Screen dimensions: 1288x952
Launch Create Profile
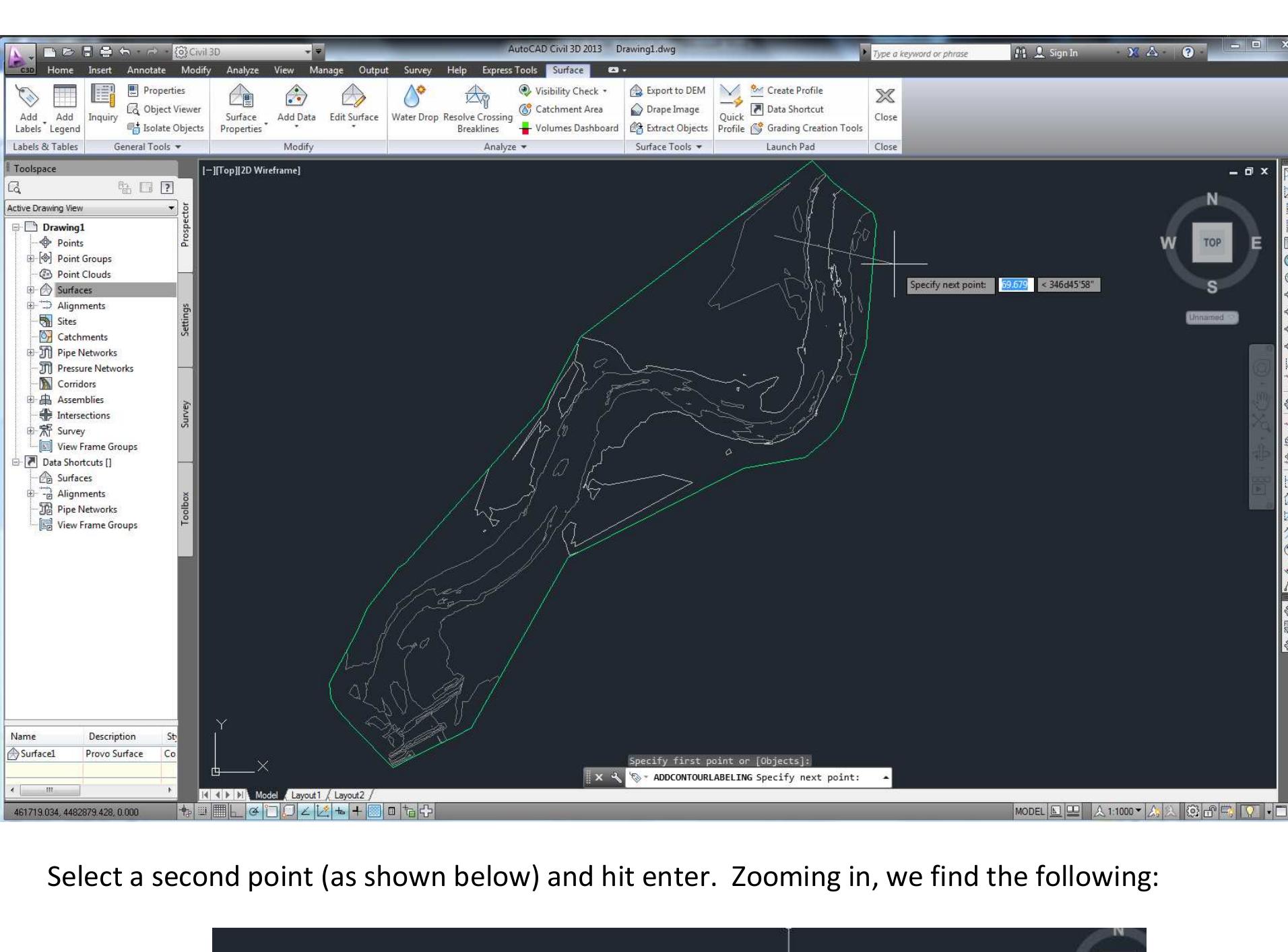click(787, 90)
